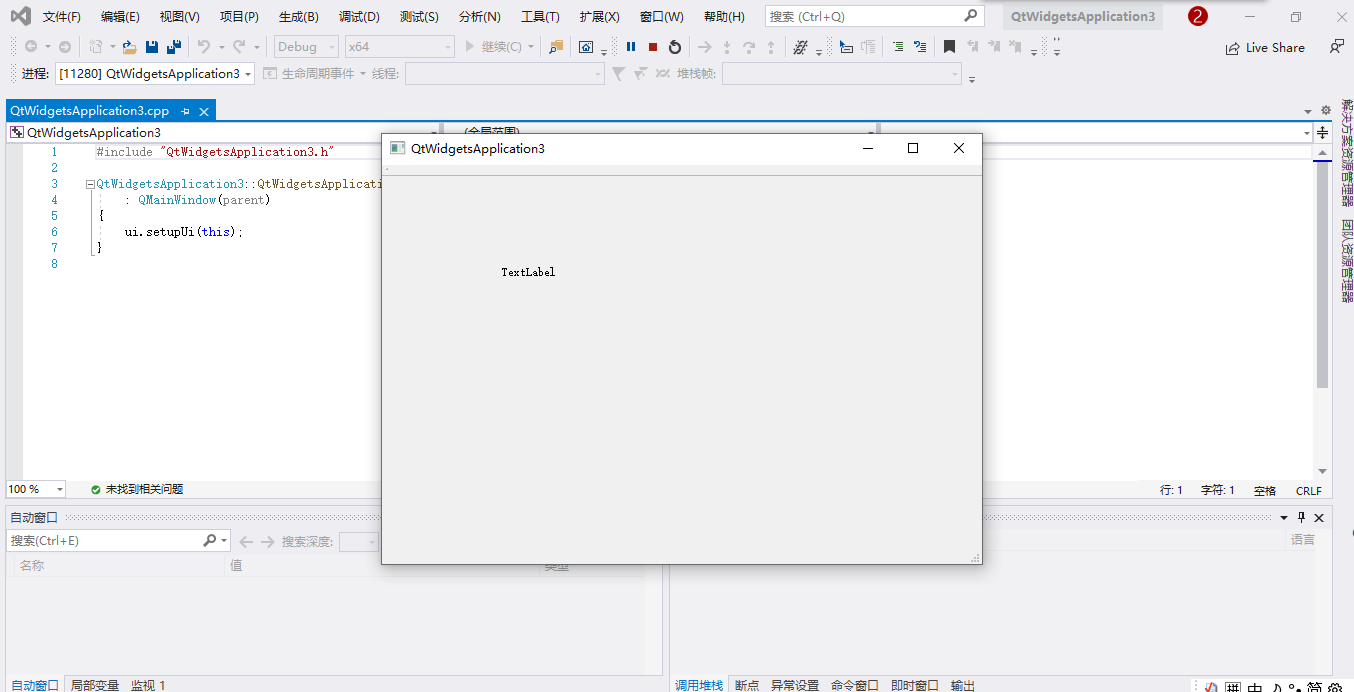Click the QtWidgetsApplication3 solution name label

[x=1083, y=16]
